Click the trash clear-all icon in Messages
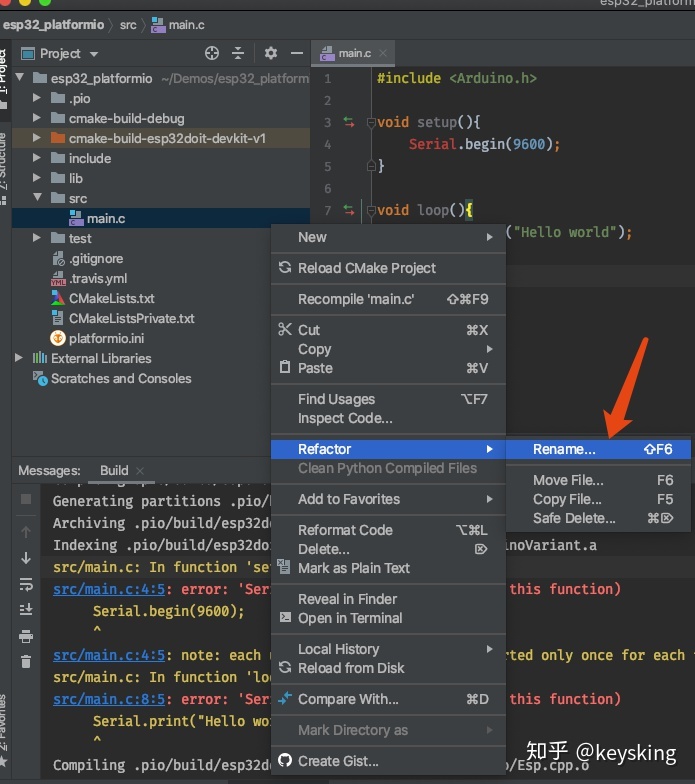Screen dimensions: 695x784 26,662
